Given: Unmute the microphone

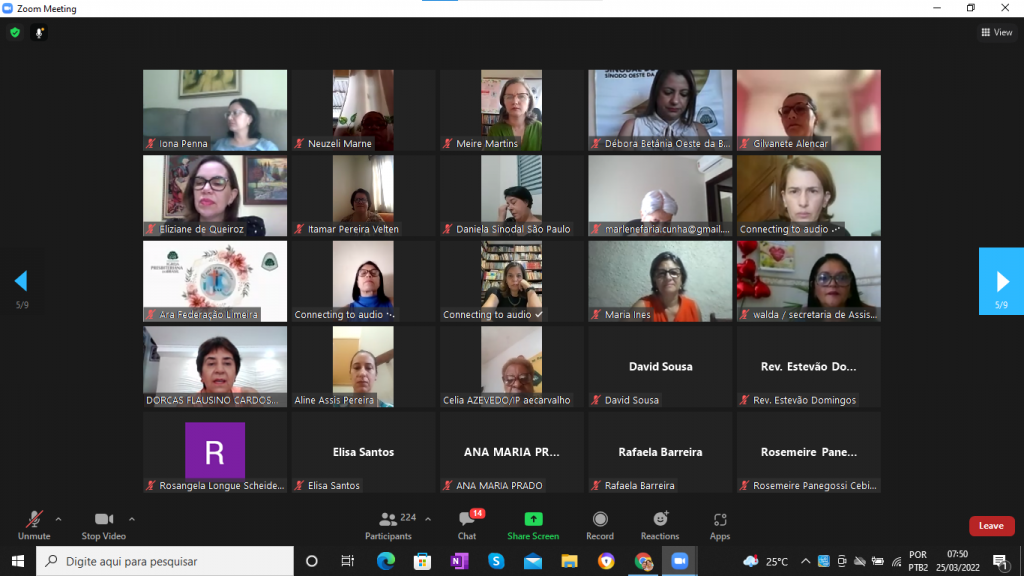Looking at the screenshot, I should point(34,525).
